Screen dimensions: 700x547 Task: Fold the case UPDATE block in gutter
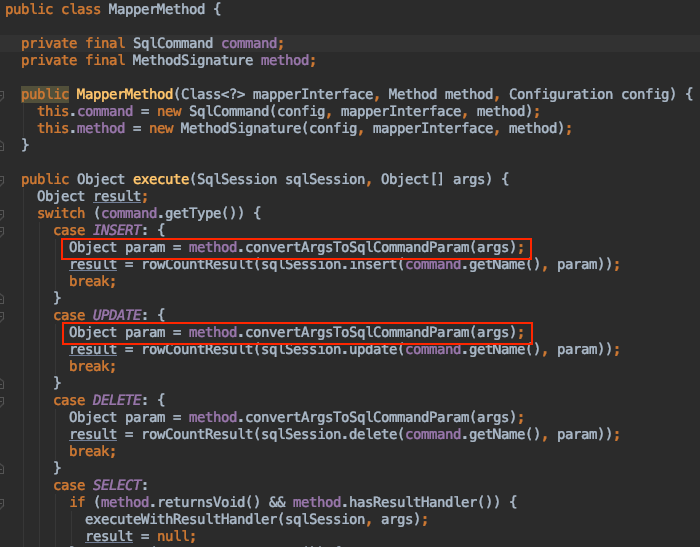coord(3,316)
